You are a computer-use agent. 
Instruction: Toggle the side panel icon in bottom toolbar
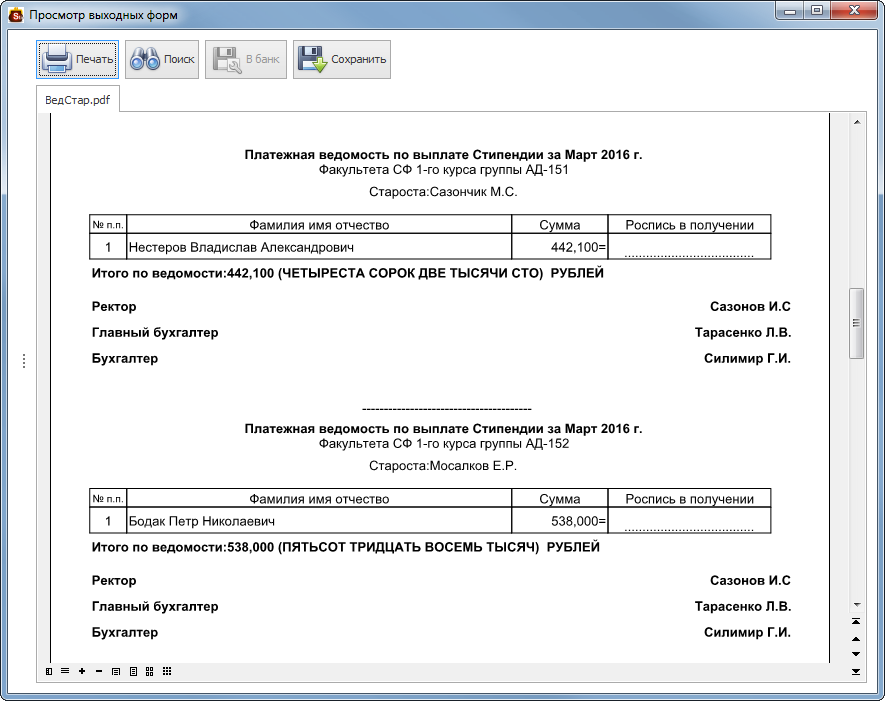49,671
